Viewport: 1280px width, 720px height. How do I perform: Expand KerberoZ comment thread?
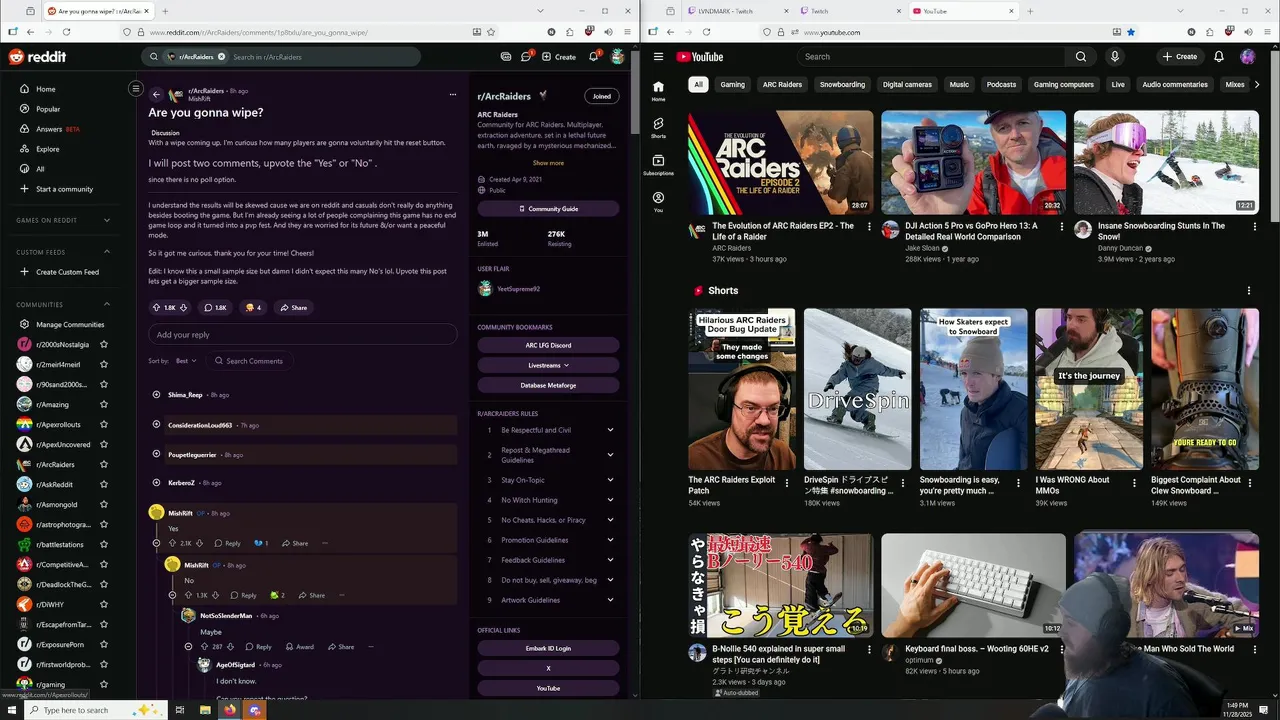[156, 483]
